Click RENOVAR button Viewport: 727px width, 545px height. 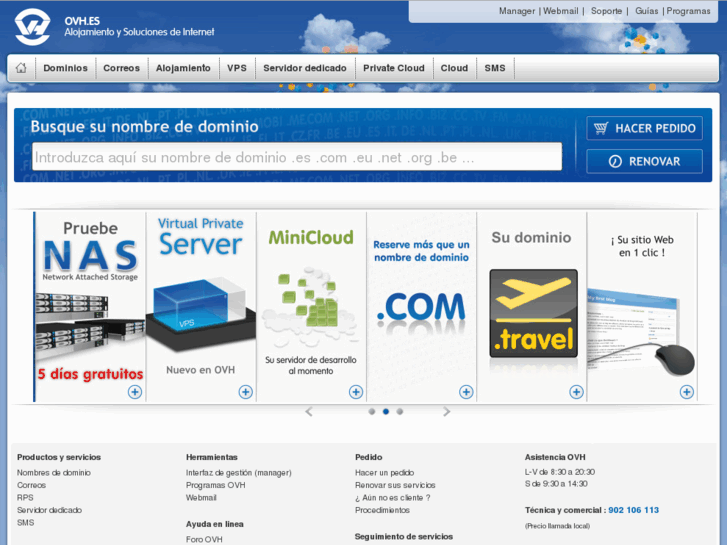coord(644,161)
